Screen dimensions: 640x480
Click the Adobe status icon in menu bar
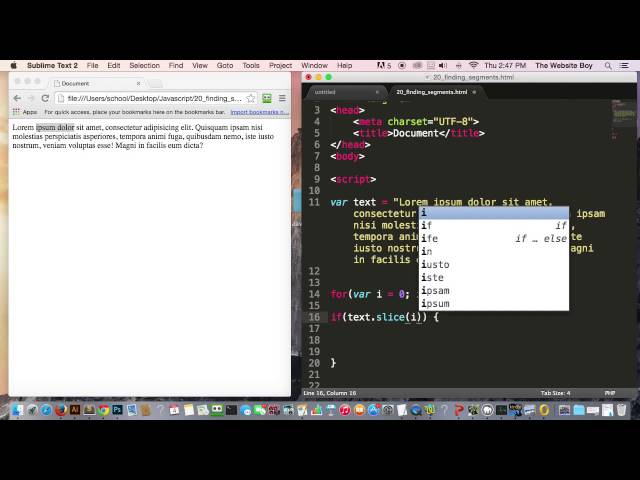coord(383,65)
